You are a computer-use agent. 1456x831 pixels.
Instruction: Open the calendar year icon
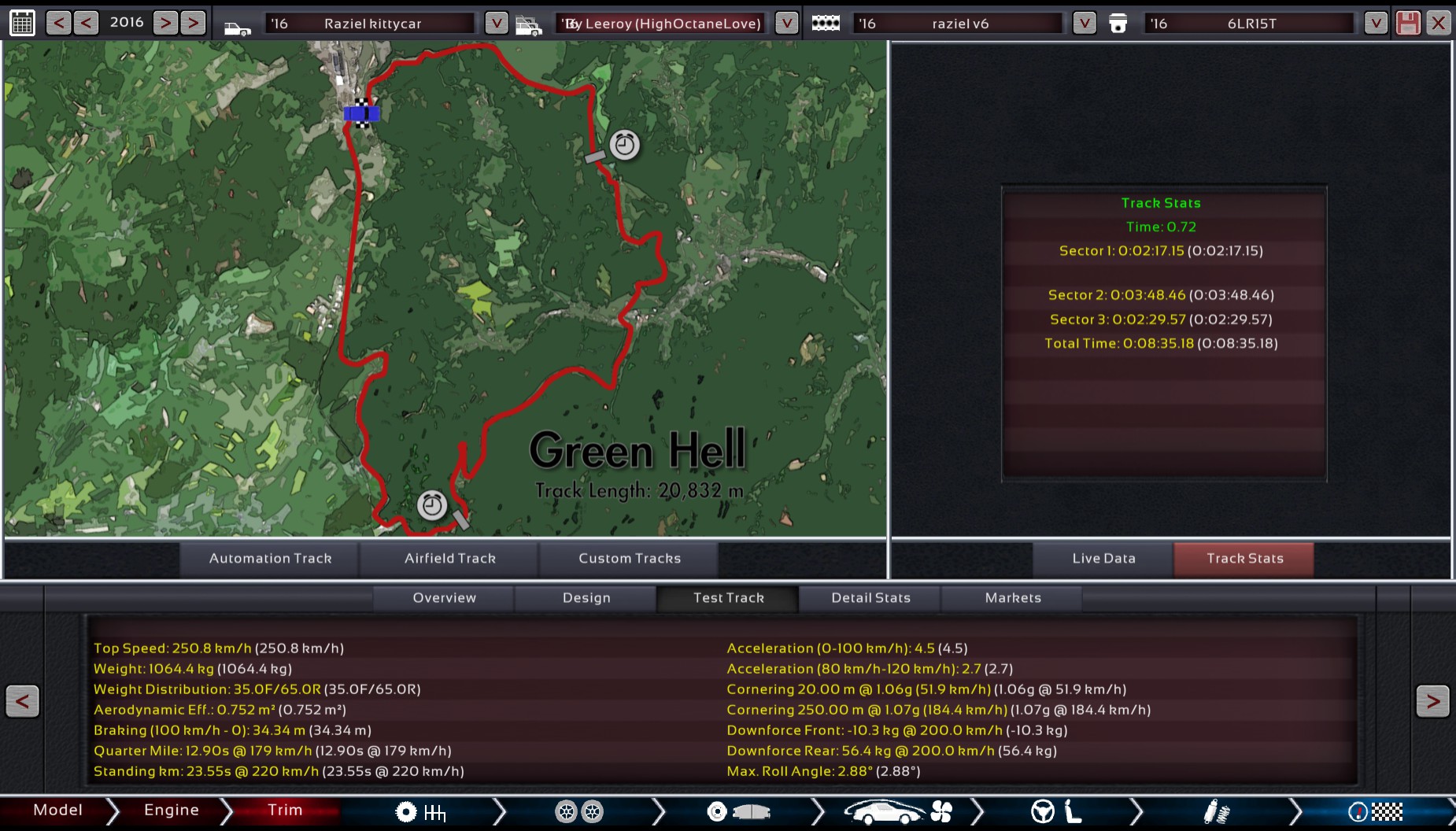click(22, 23)
